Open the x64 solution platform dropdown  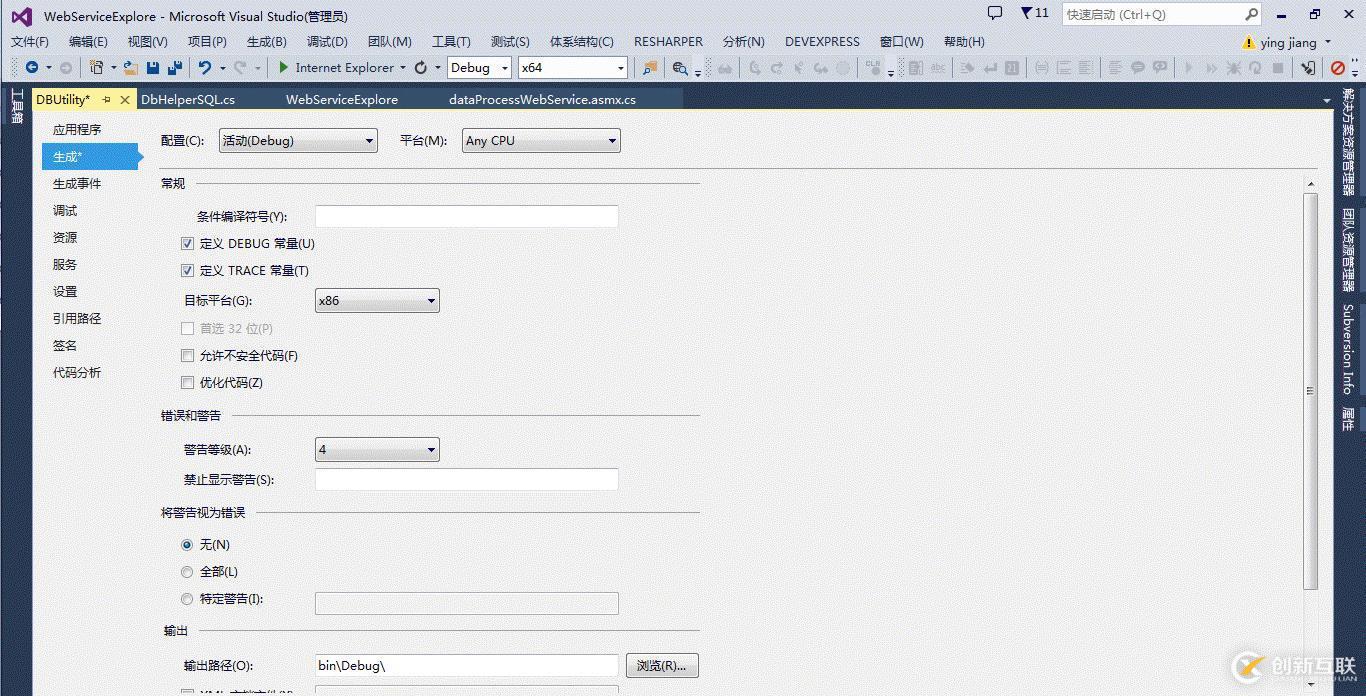[572, 67]
